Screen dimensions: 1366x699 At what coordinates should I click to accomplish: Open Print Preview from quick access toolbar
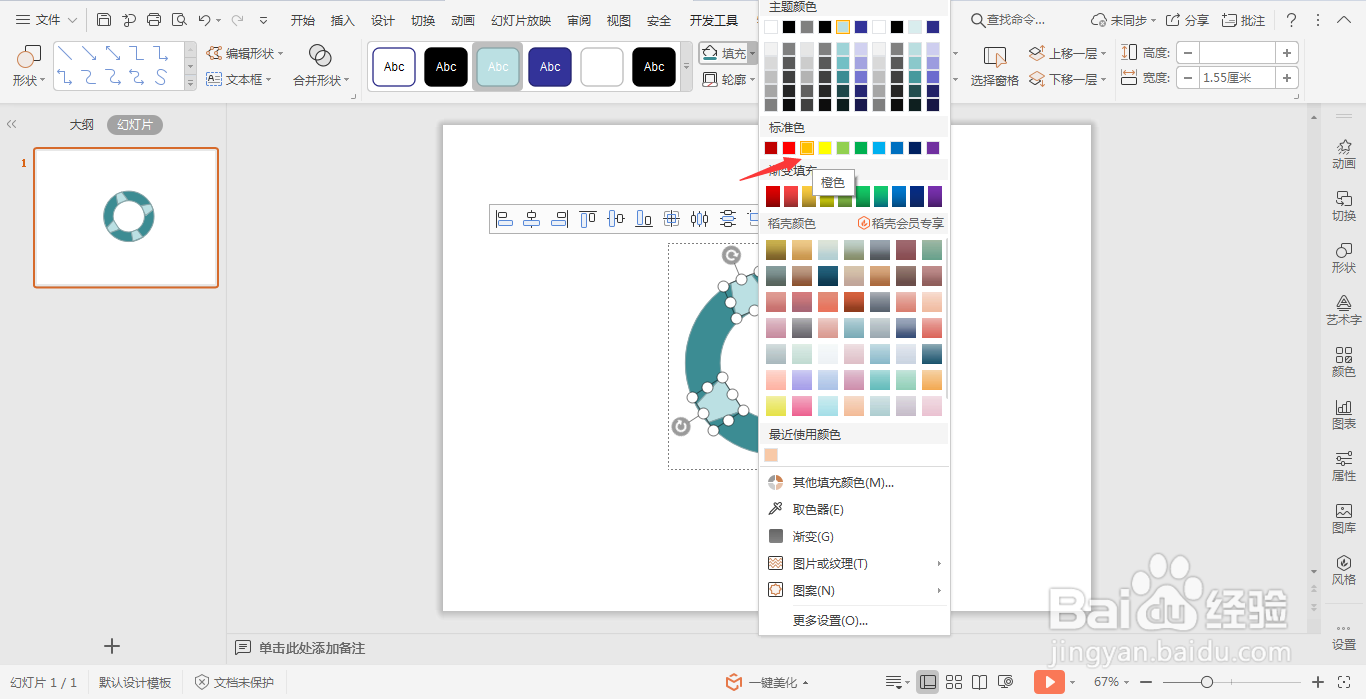pyautogui.click(x=179, y=20)
